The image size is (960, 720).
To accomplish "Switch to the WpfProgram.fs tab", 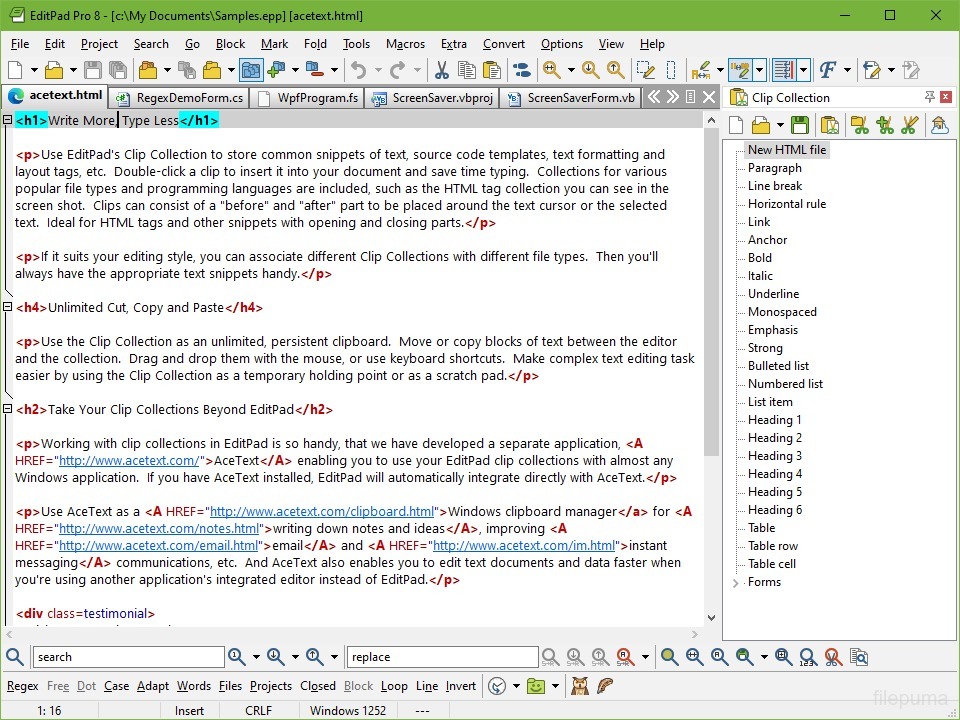I will point(309,98).
